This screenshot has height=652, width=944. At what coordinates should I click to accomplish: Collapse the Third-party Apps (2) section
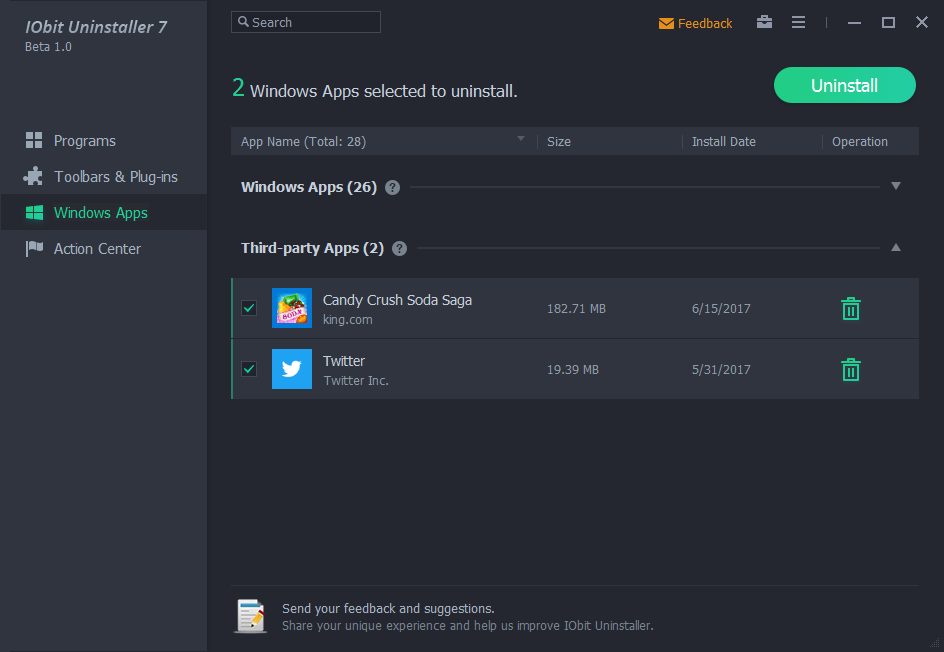point(896,247)
